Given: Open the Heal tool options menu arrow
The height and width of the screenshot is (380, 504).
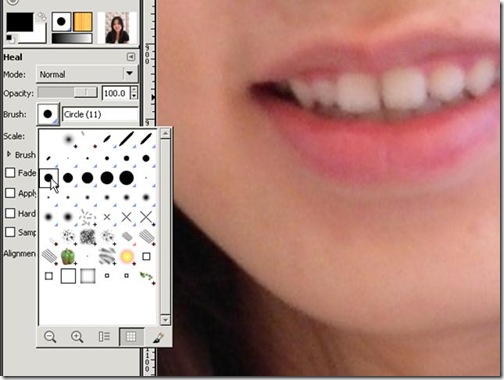Looking at the screenshot, I should tap(131, 57).
